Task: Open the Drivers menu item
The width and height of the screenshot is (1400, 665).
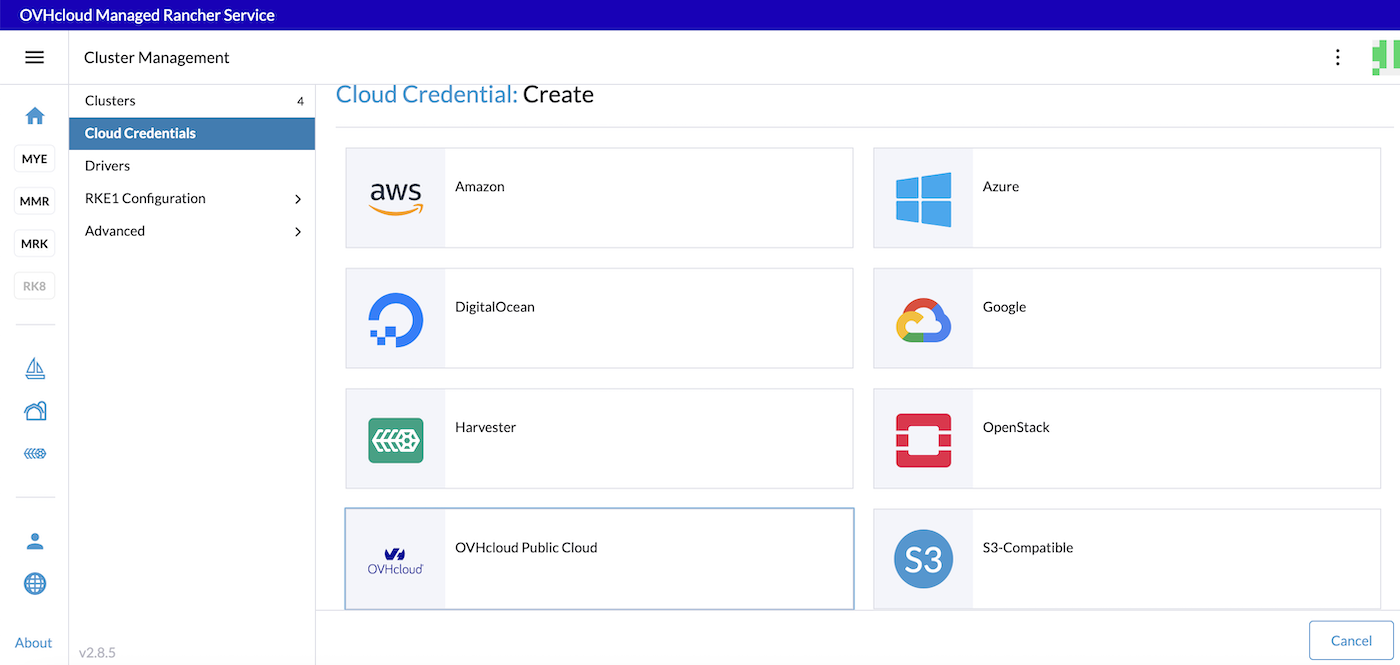Action: [x=192, y=165]
